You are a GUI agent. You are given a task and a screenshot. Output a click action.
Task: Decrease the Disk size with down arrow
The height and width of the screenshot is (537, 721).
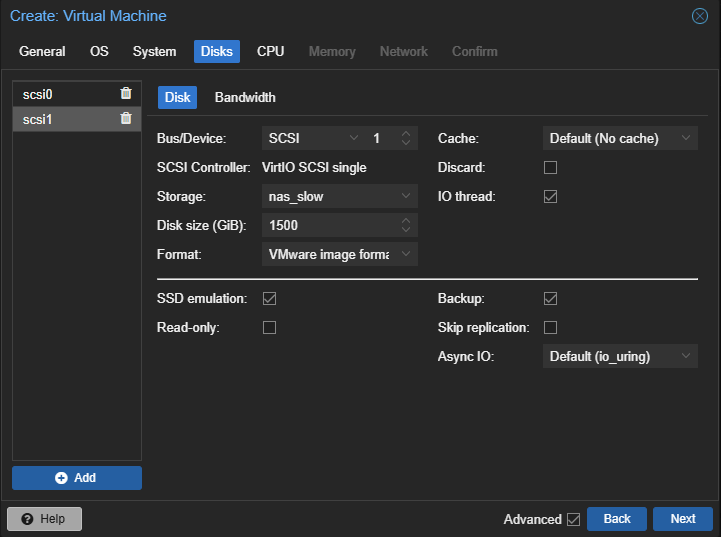pos(406,231)
